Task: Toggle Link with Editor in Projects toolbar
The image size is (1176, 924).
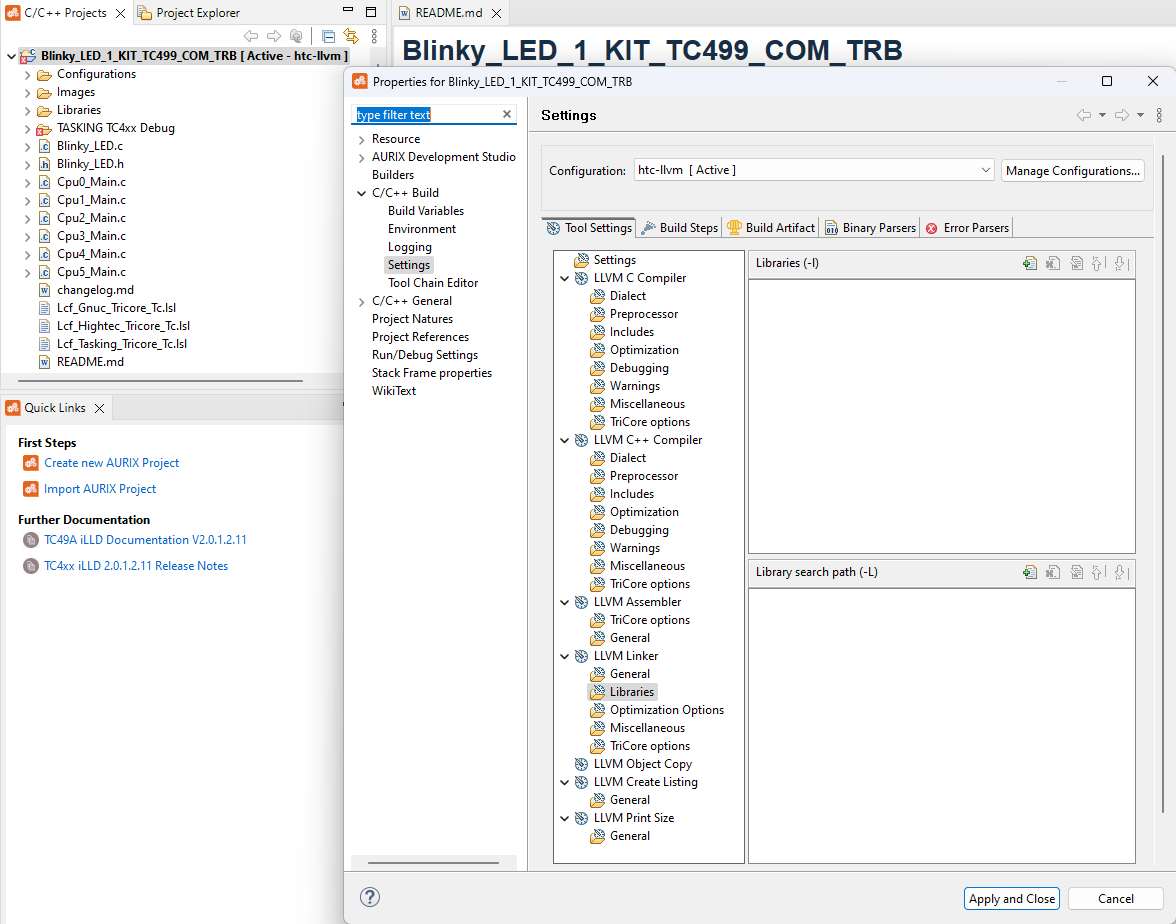Action: click(350, 36)
